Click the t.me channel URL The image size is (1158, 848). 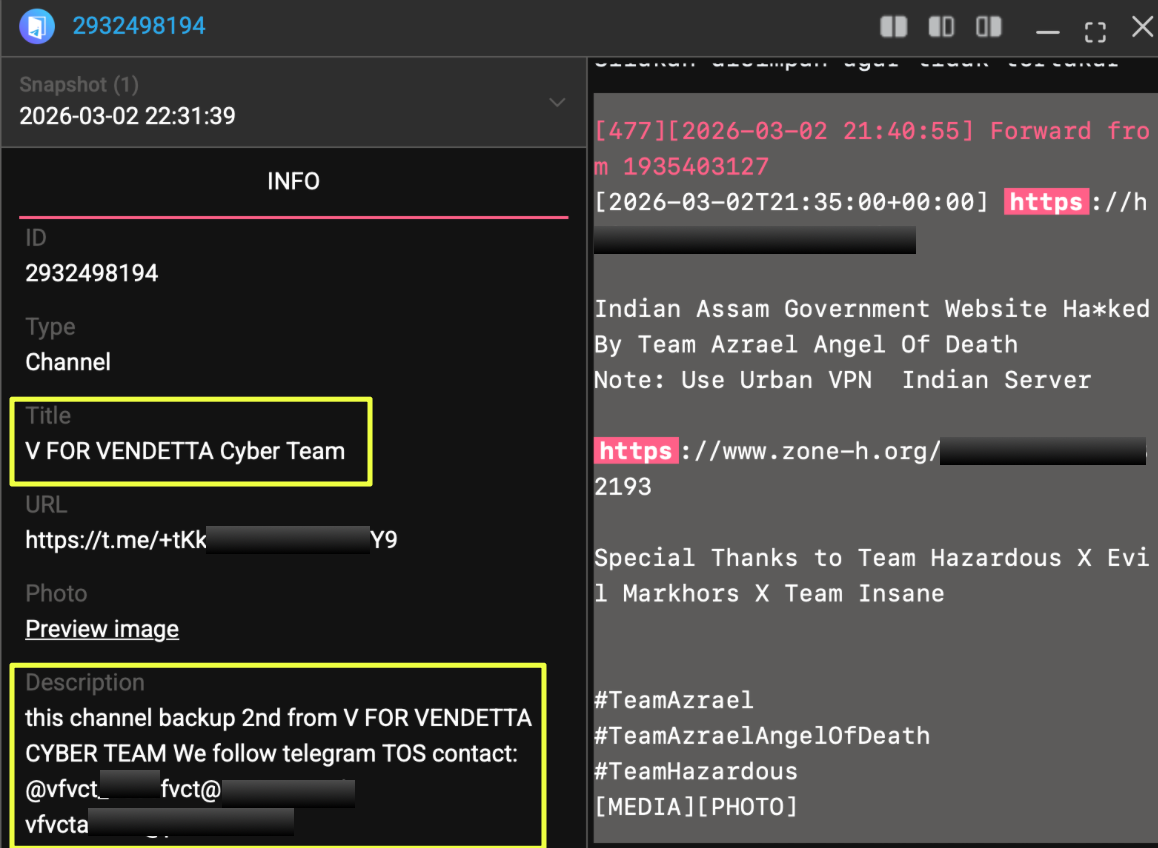[211, 541]
